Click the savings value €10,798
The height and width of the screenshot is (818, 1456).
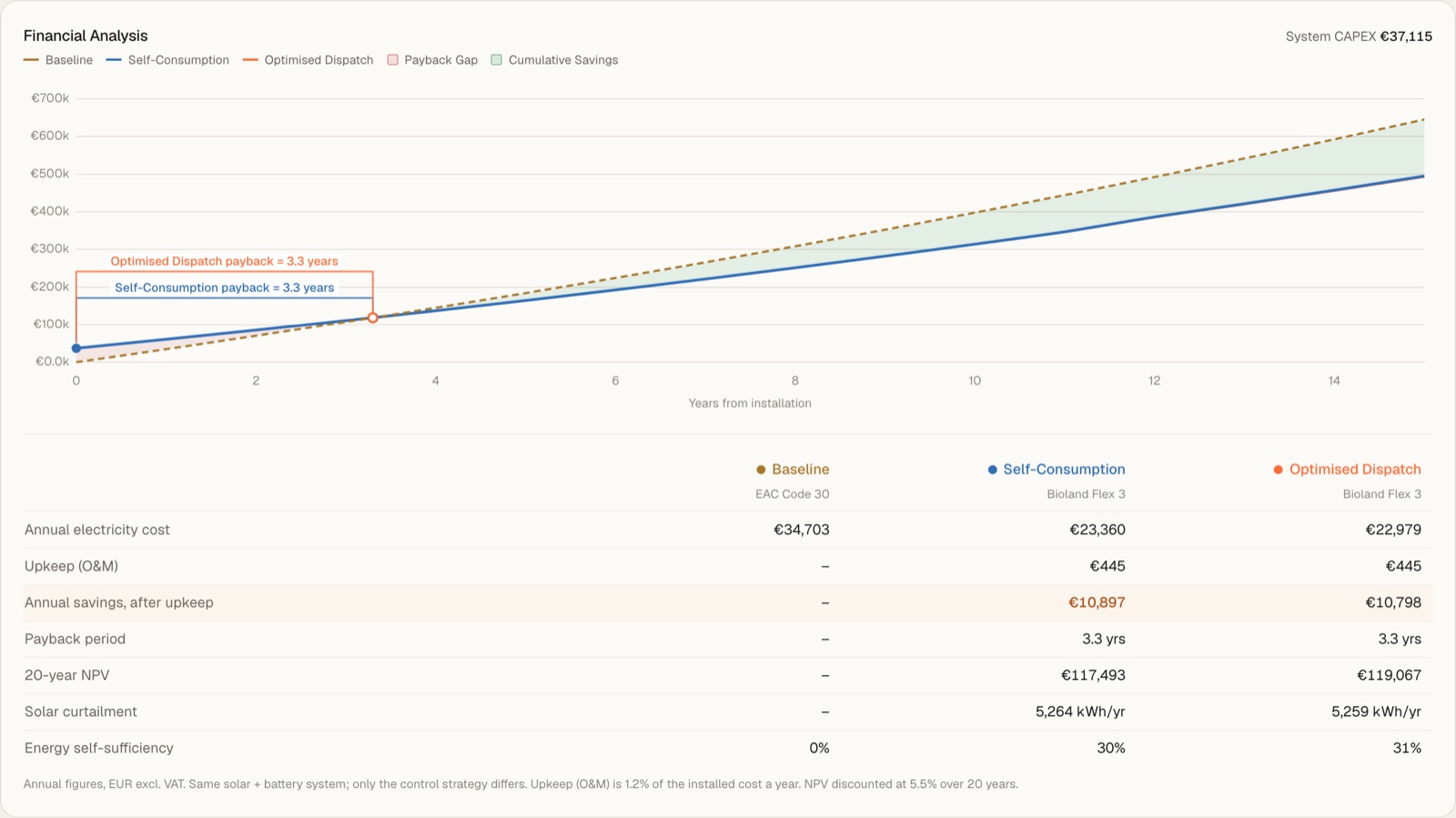pyautogui.click(x=1392, y=602)
